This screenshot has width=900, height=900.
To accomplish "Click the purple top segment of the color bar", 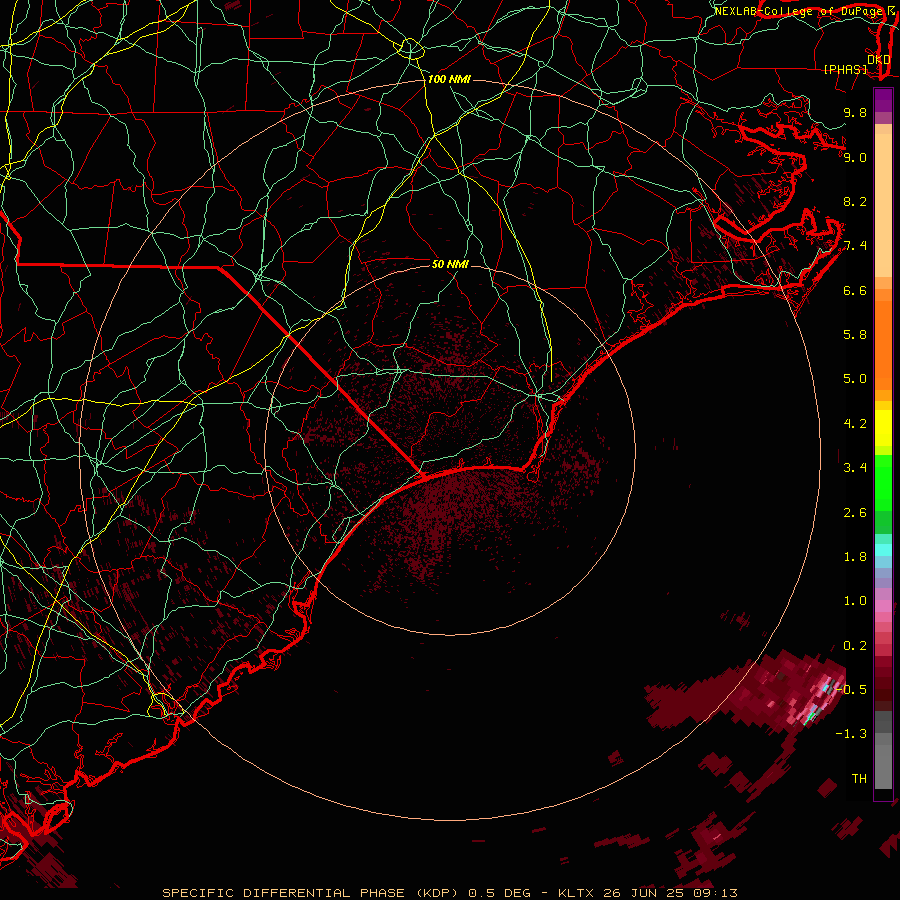I will coord(883,100).
